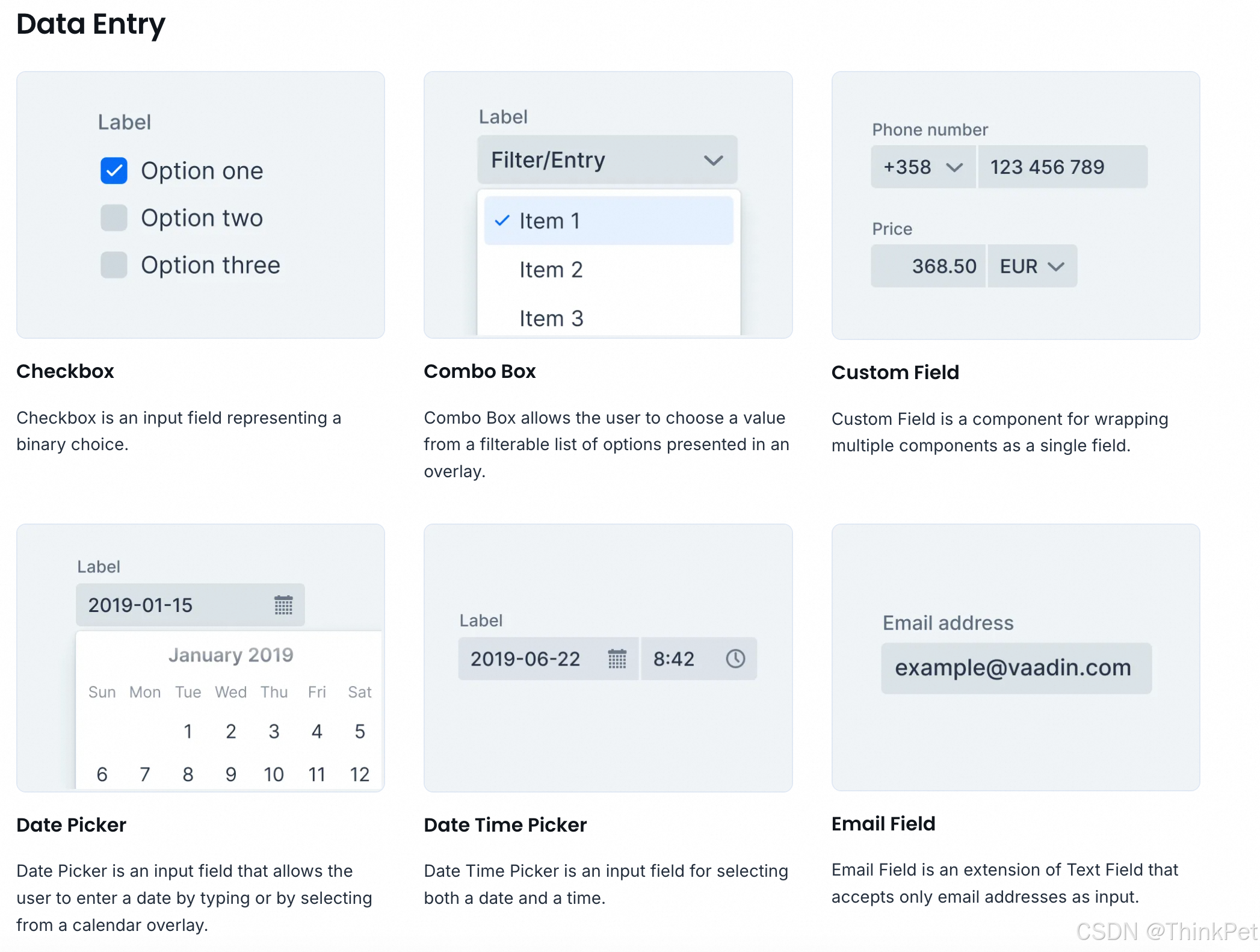Viewport: 1260px width, 952px height.
Task: Open the EUR currency dropdown
Action: (1055, 266)
